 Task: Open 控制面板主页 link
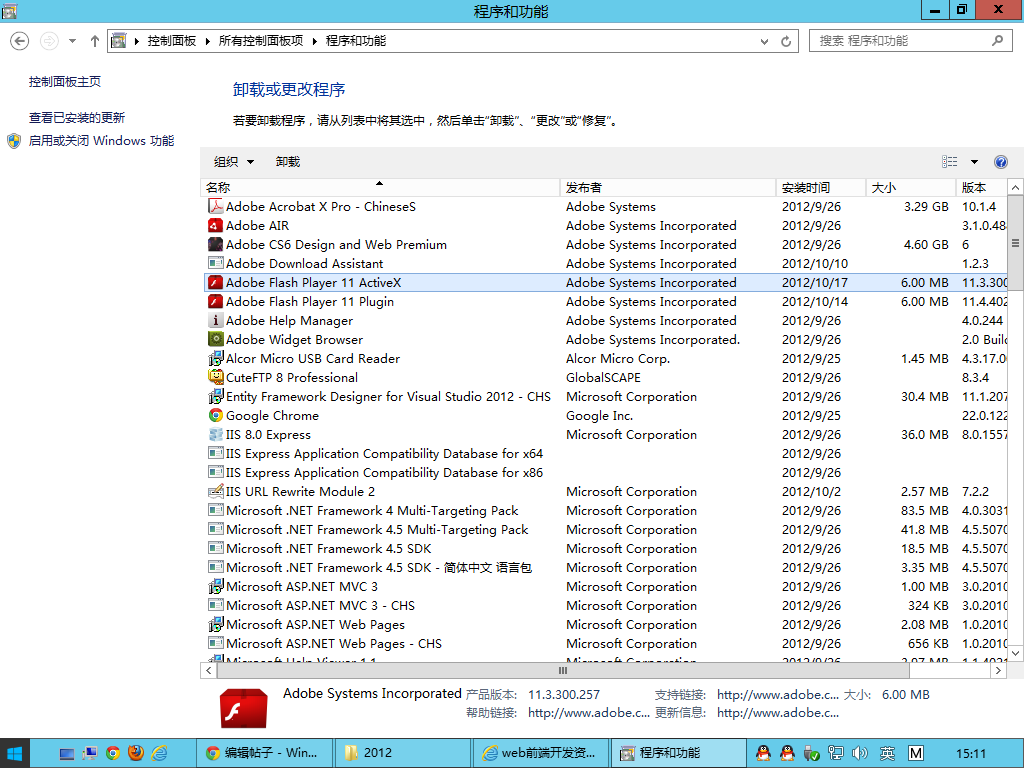(x=65, y=82)
